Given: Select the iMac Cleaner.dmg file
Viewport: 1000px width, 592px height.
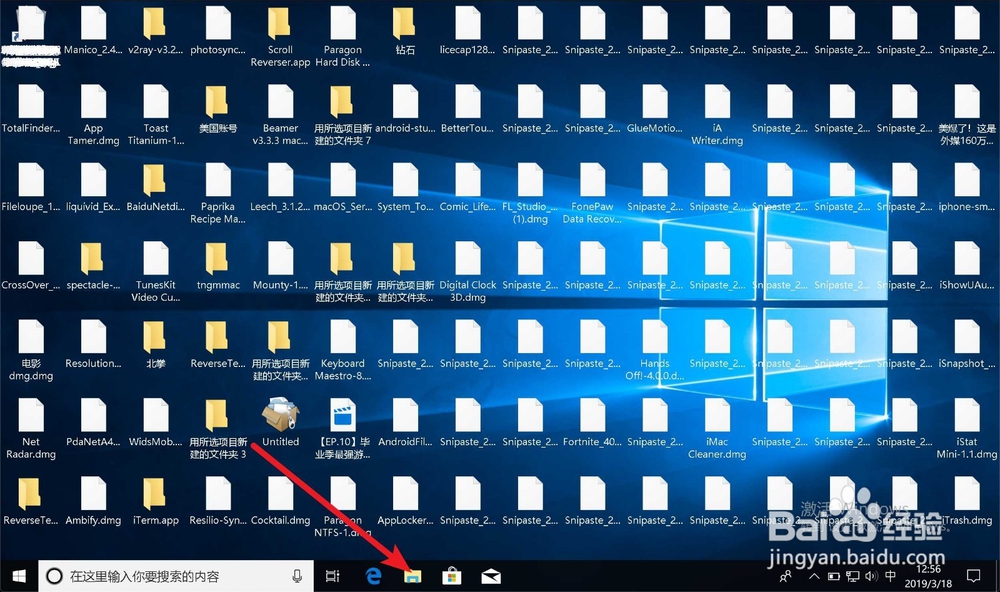Looking at the screenshot, I should pos(717,429).
